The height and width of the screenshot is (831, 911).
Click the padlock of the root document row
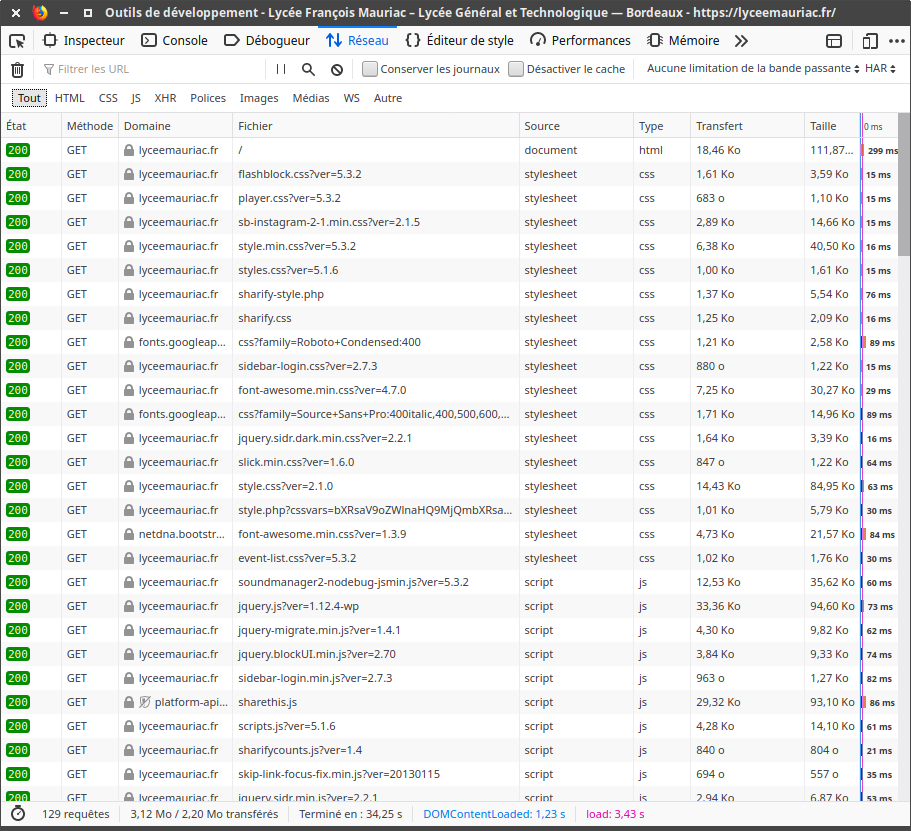129,150
